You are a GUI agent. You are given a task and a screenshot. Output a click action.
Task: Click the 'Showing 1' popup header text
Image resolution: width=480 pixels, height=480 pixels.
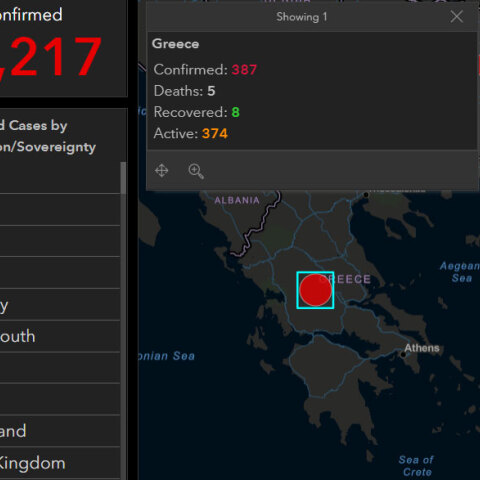[x=302, y=17]
